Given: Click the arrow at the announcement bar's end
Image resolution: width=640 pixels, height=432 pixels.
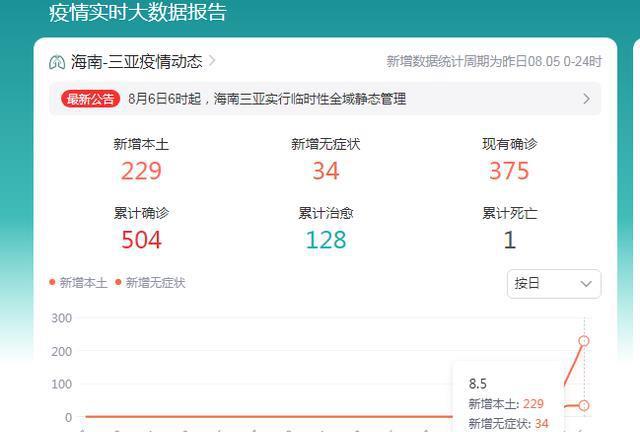Looking at the screenshot, I should [587, 99].
